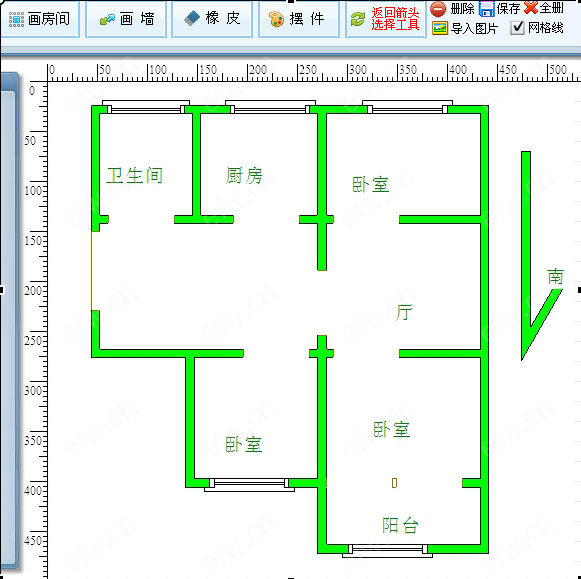Click the red 删除 delete icon
Screen dimensions: 581x579
(438, 9)
